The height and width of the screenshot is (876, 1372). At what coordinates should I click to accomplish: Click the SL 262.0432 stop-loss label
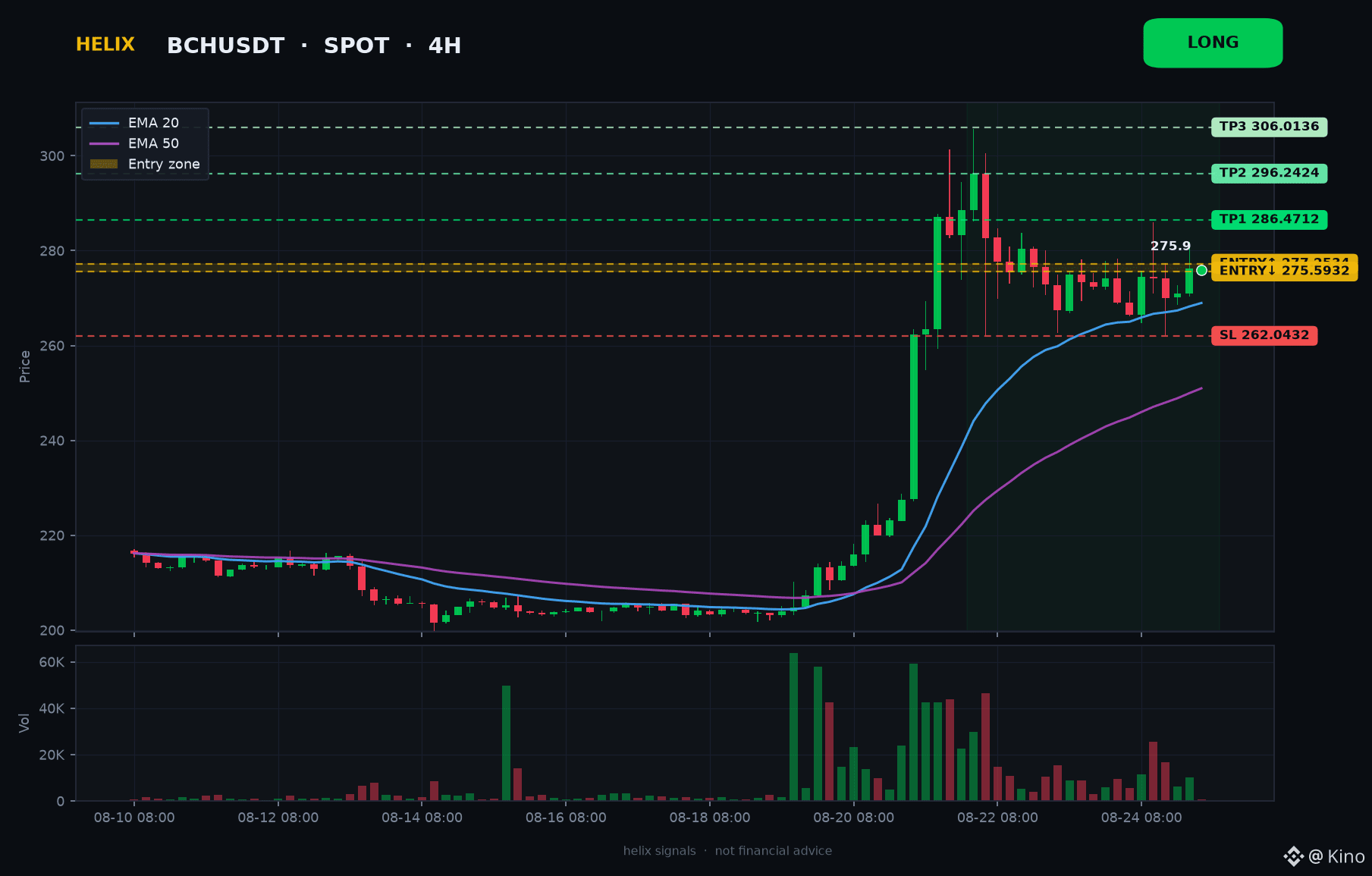click(x=1264, y=335)
